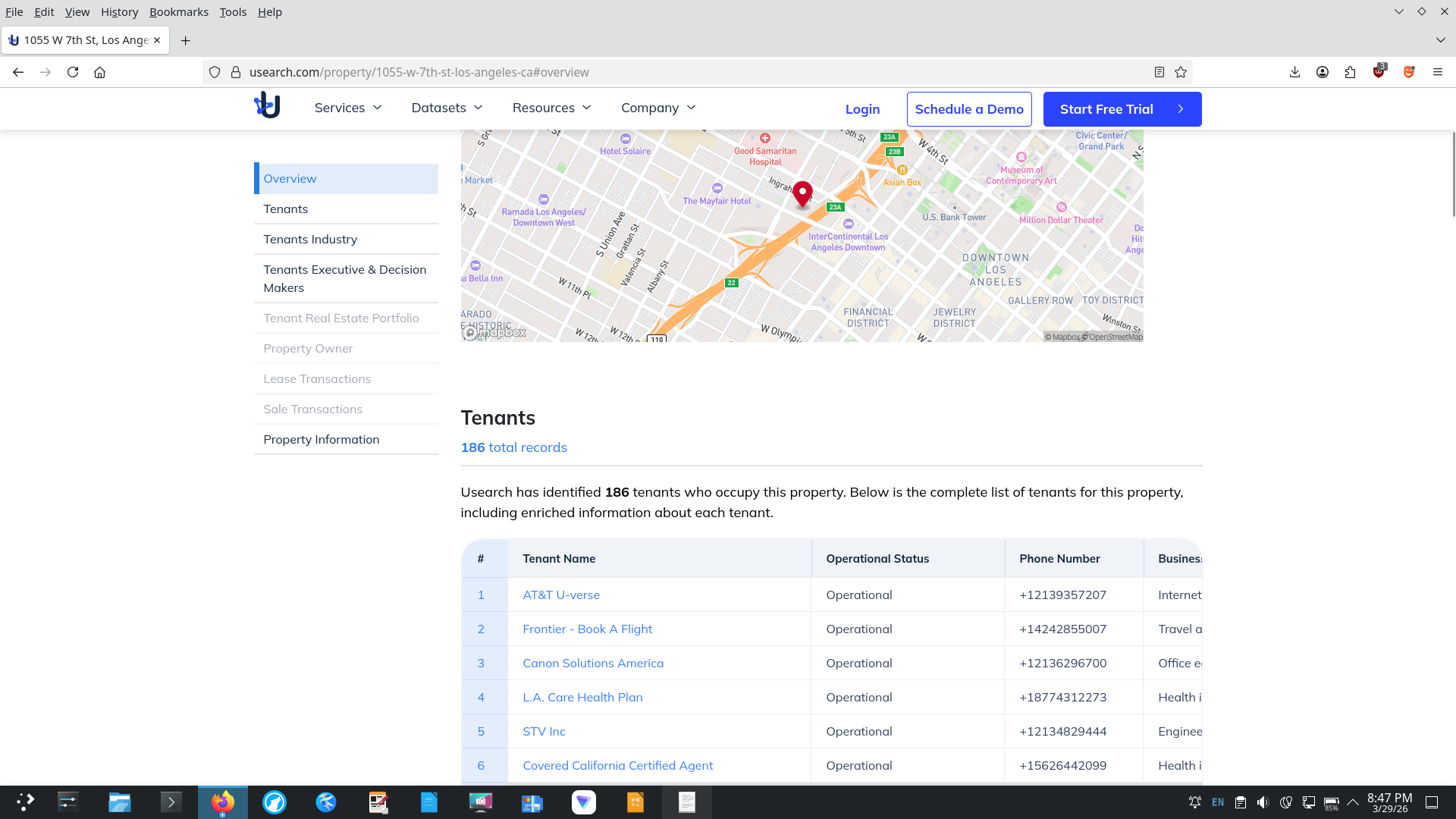This screenshot has width=1456, height=819.
Task: Click the Usearch logo icon
Action: tap(267, 106)
